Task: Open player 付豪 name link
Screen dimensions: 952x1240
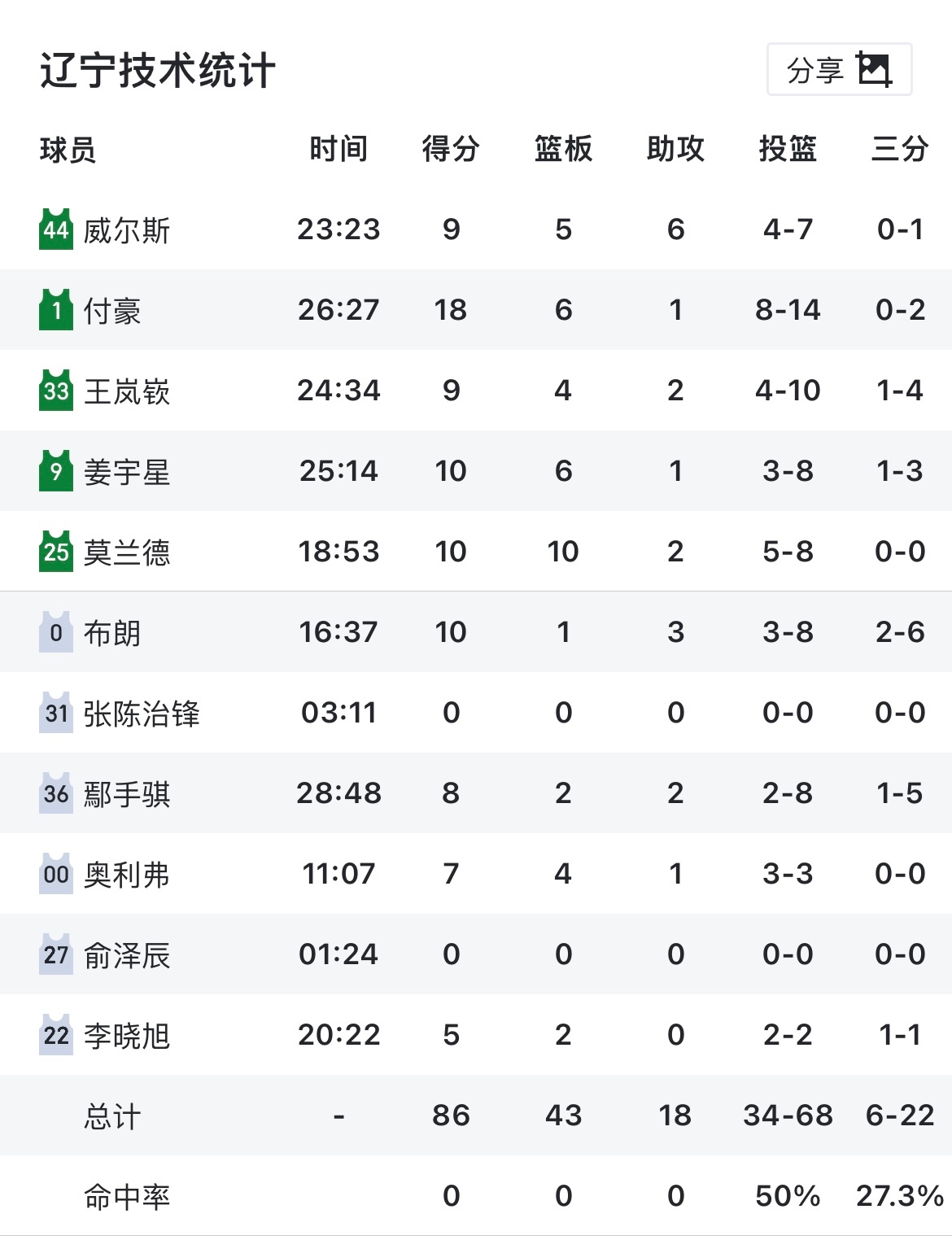Action: (x=112, y=312)
